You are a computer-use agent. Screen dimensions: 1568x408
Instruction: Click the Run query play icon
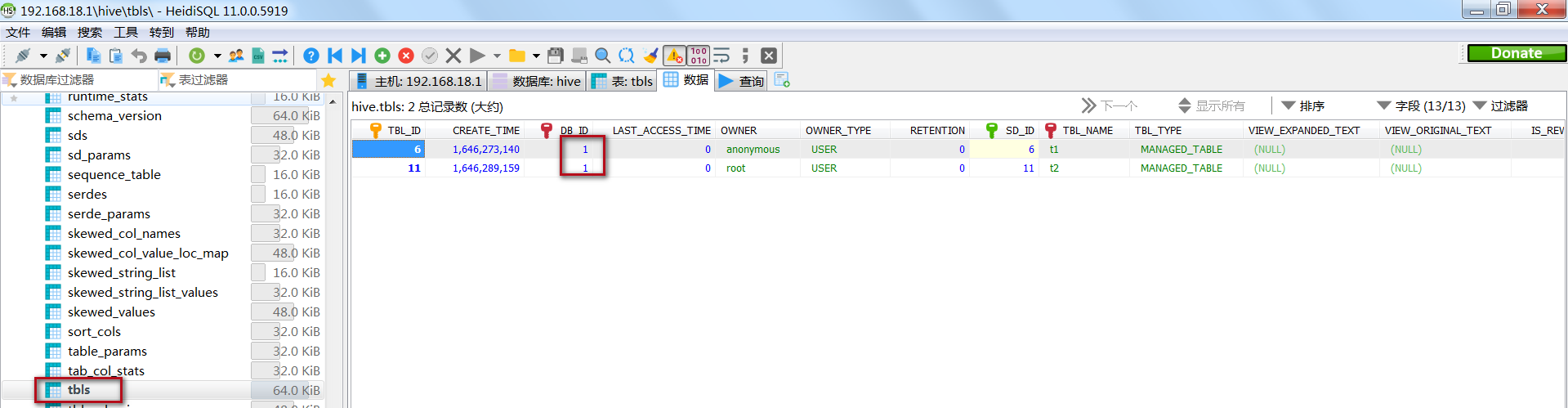[x=477, y=56]
